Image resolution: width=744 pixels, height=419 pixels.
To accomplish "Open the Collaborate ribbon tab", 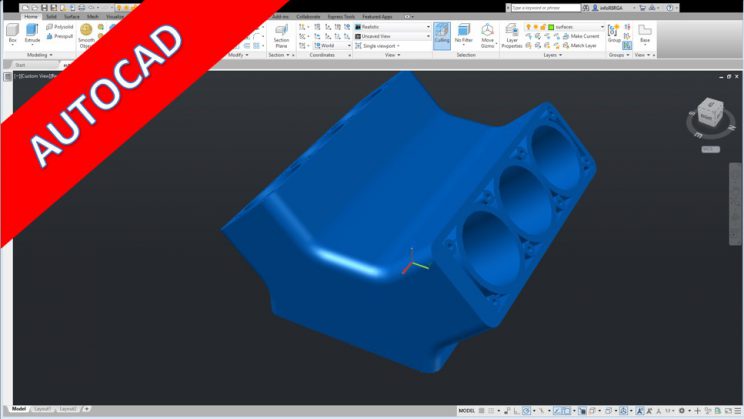I will [308, 17].
